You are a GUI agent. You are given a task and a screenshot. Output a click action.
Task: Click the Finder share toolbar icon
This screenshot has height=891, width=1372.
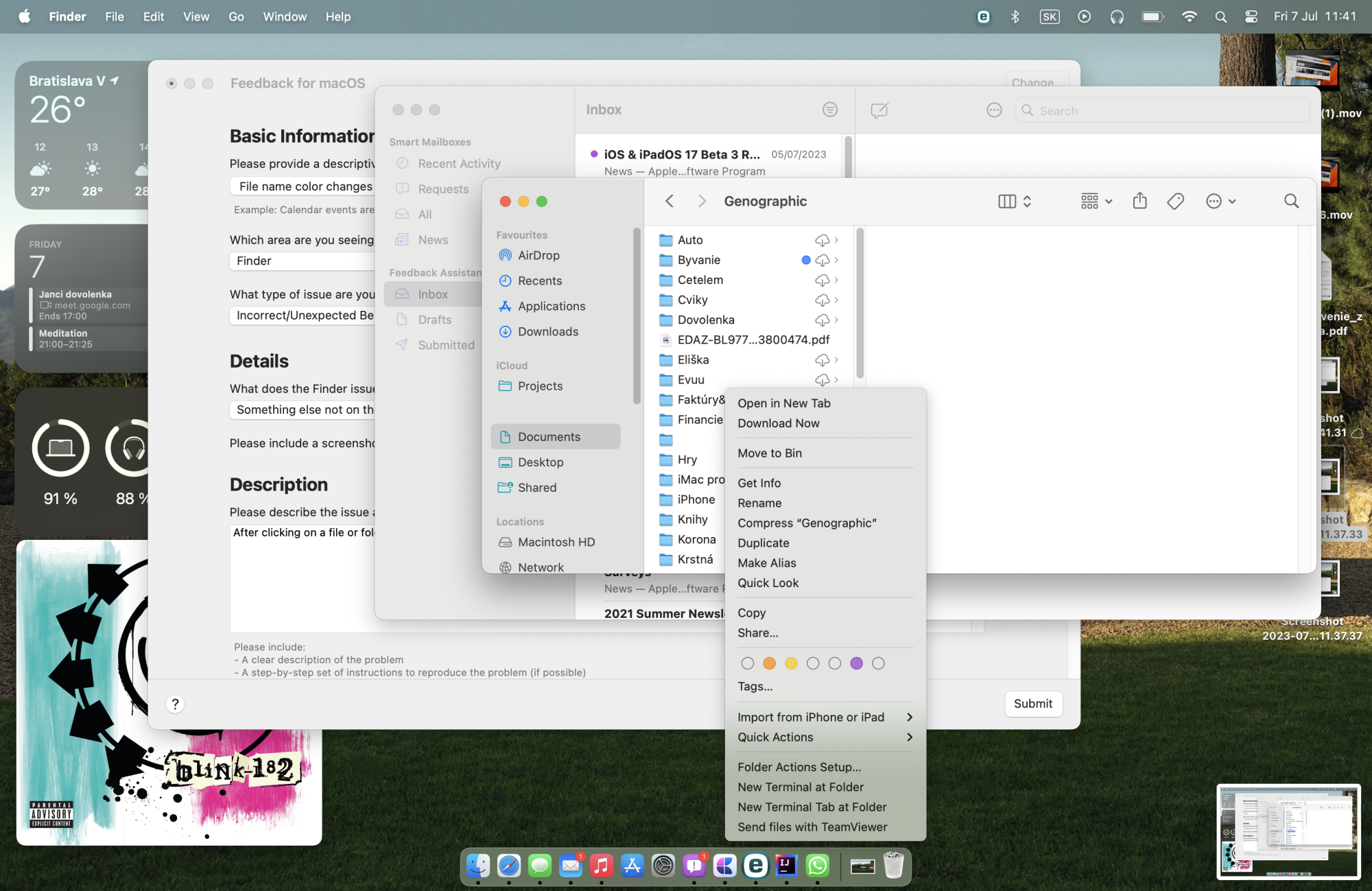pyautogui.click(x=1139, y=201)
